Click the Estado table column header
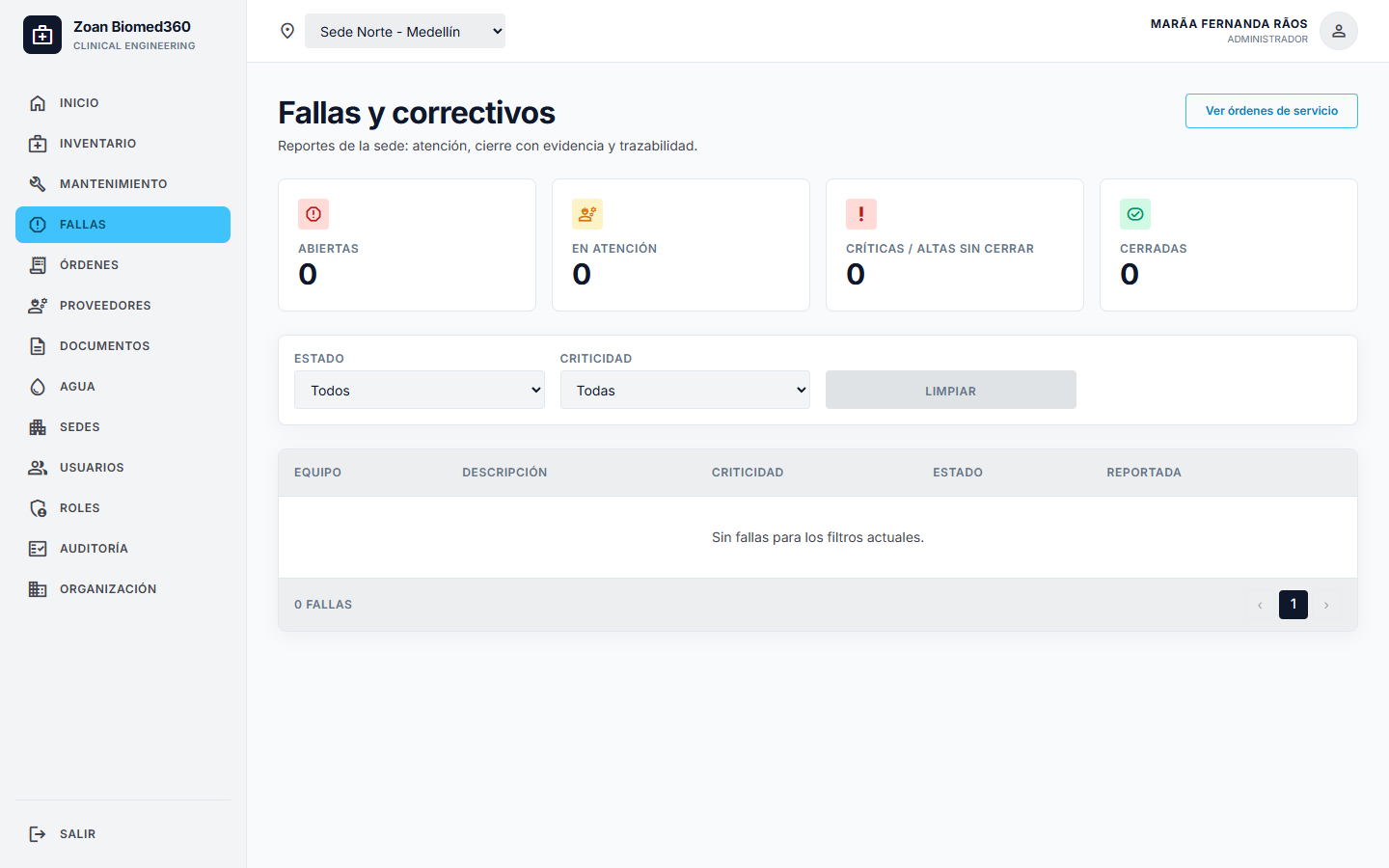The image size is (1389, 868). coord(958,473)
